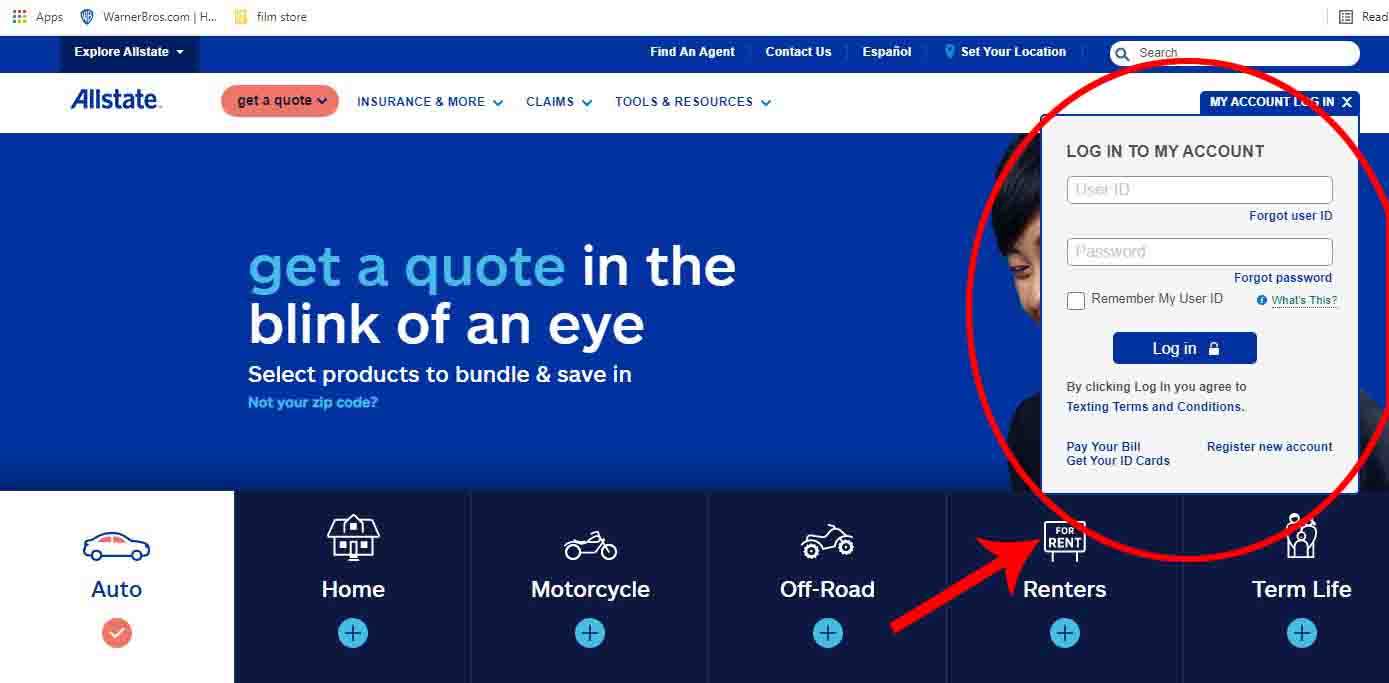Click Get Your ID Cards link
The width and height of the screenshot is (1389, 683).
(1118, 461)
